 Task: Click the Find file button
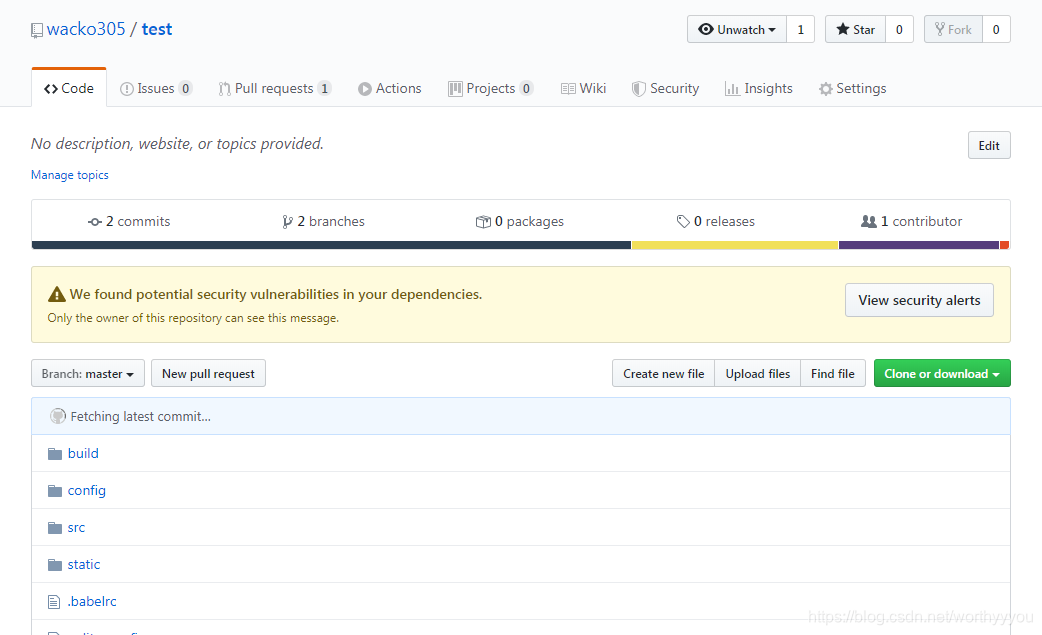[833, 373]
